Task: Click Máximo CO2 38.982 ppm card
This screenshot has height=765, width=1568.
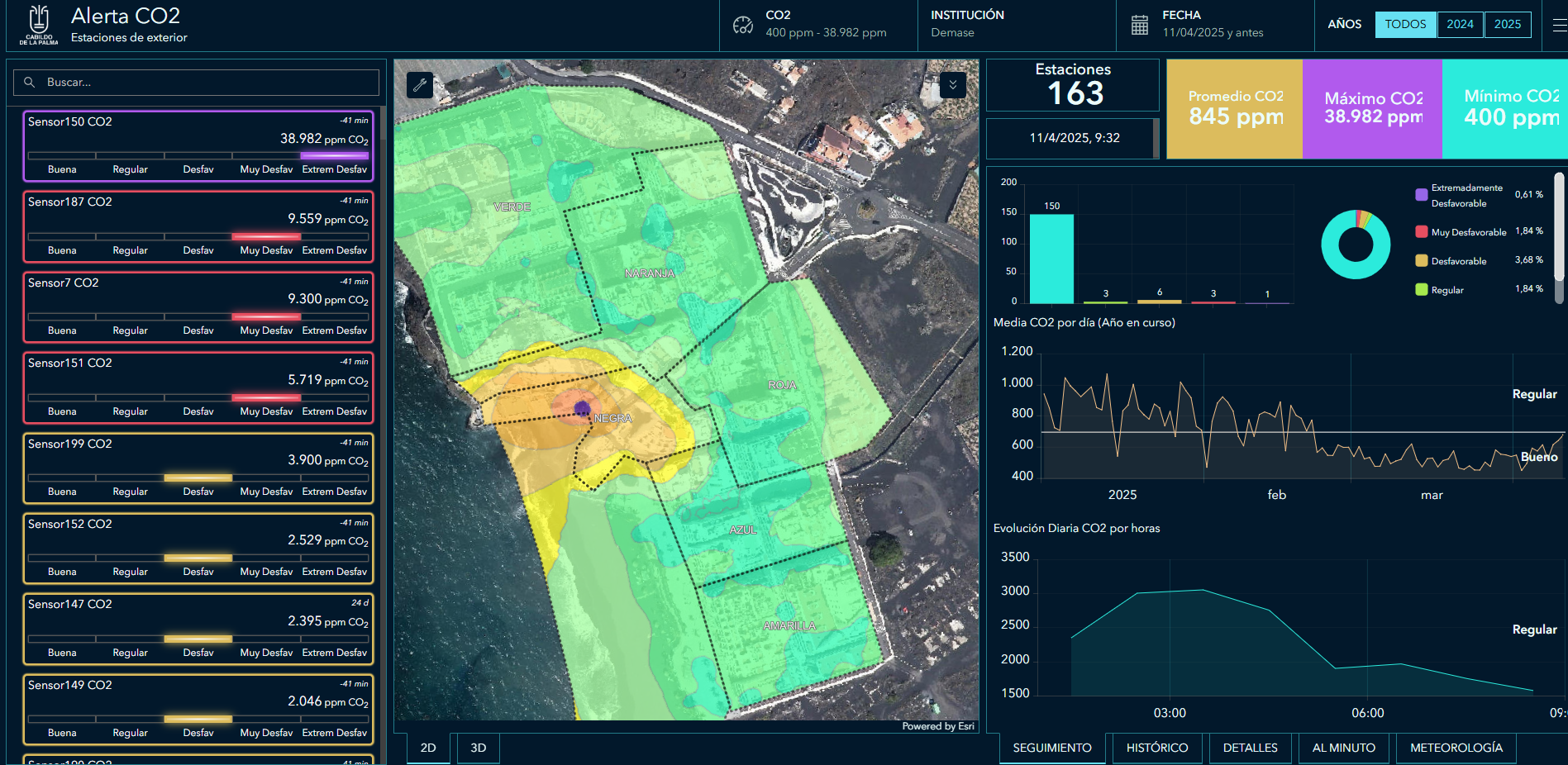Action: [x=1373, y=108]
